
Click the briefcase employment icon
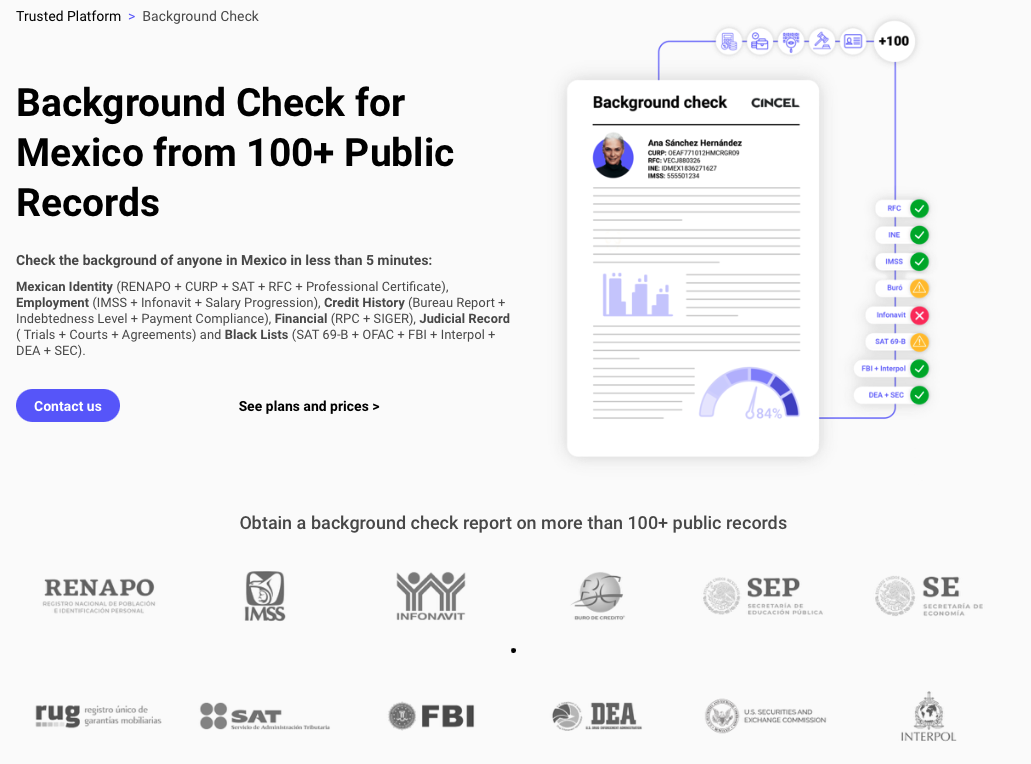pos(760,41)
